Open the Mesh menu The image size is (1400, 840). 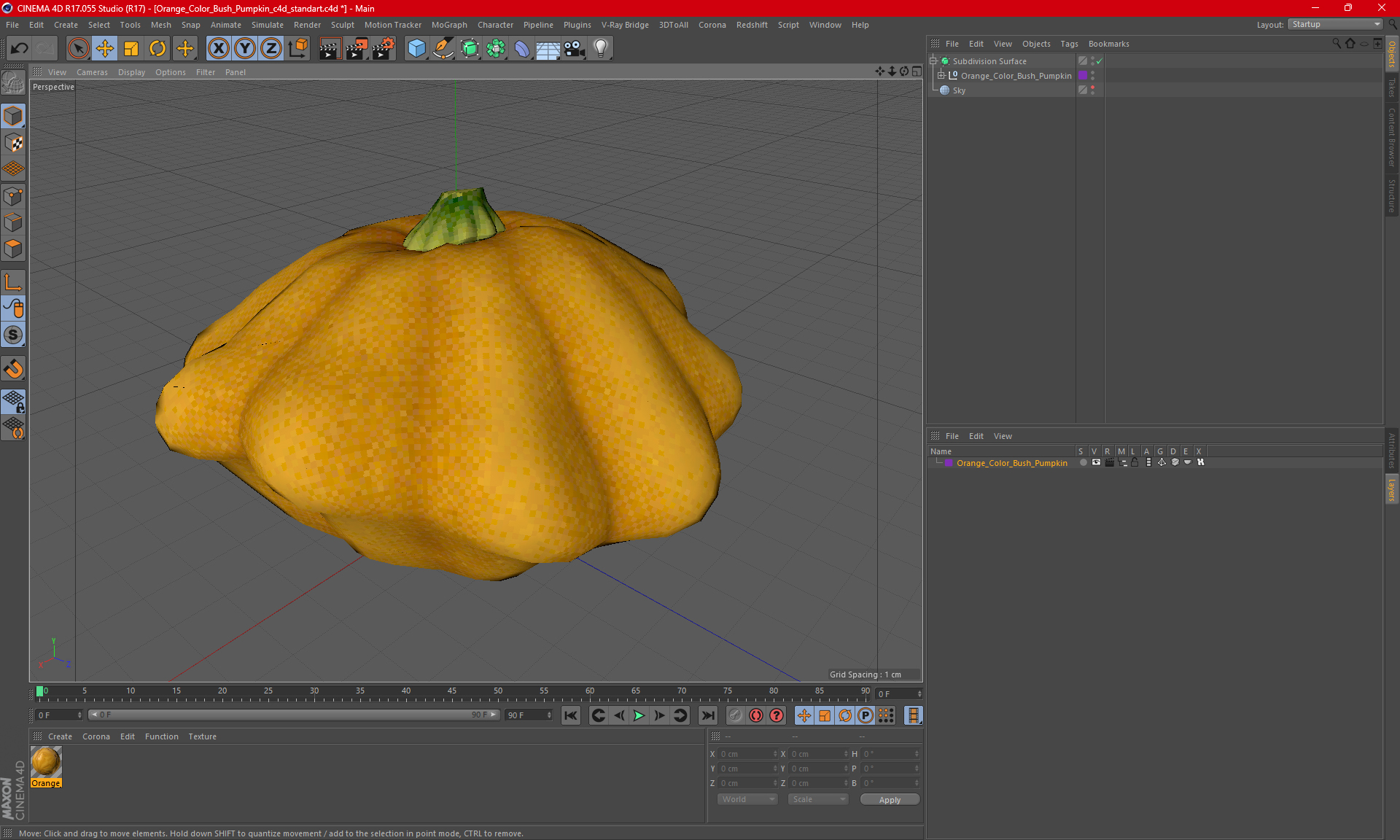(x=160, y=25)
